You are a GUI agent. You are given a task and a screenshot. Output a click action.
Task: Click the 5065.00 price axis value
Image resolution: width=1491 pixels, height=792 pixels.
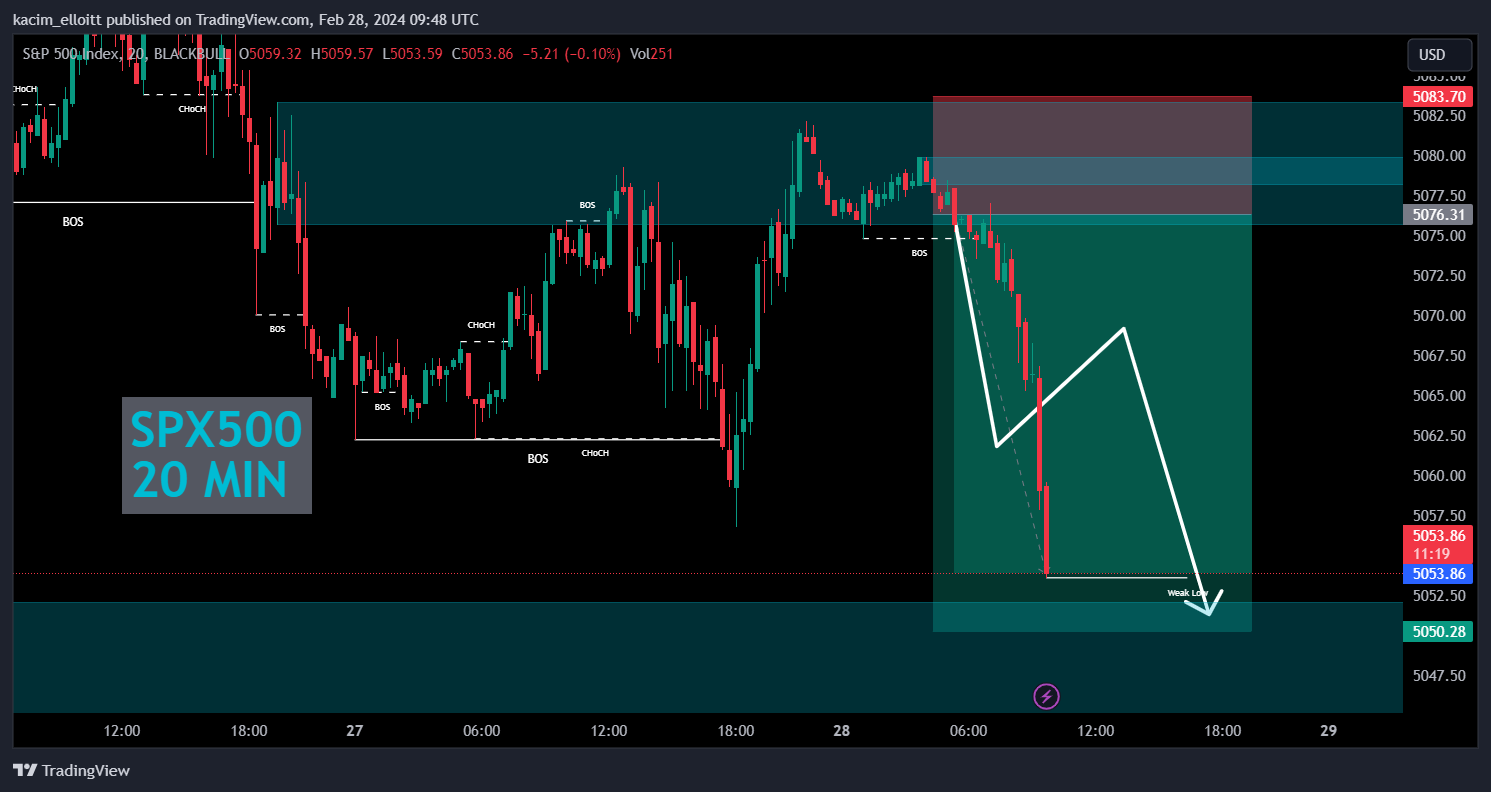[1441, 396]
